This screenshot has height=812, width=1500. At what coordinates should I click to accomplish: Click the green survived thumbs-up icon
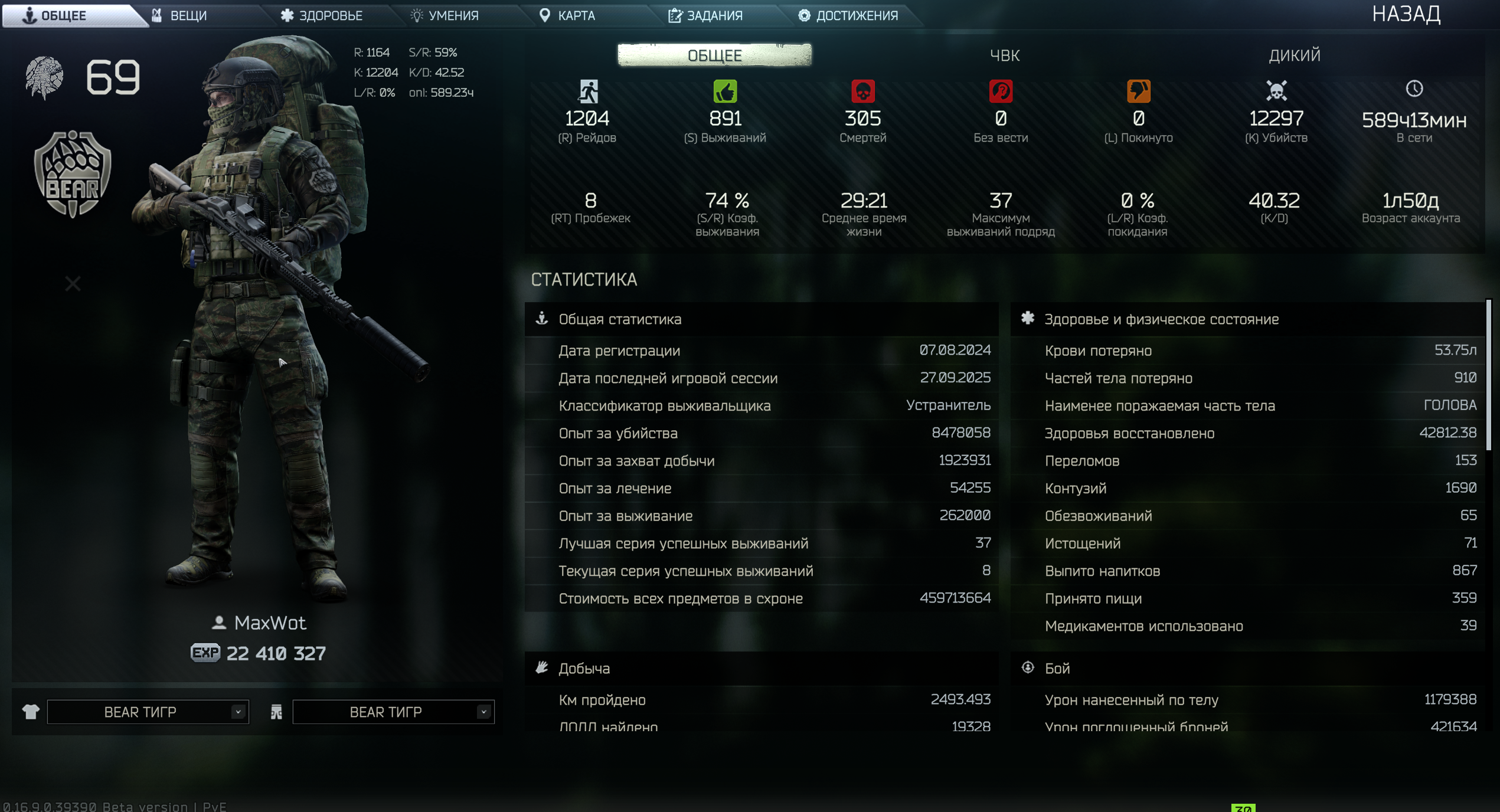click(725, 91)
